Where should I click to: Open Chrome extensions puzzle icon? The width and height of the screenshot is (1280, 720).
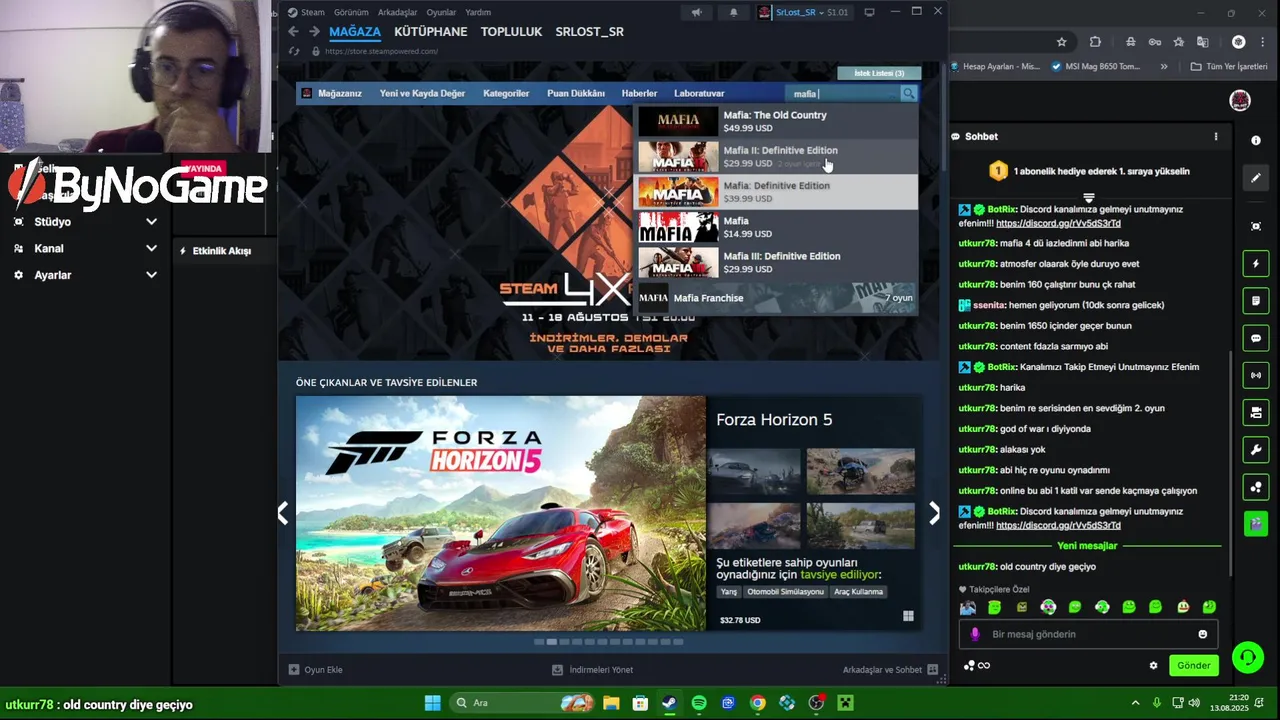(x=1095, y=42)
